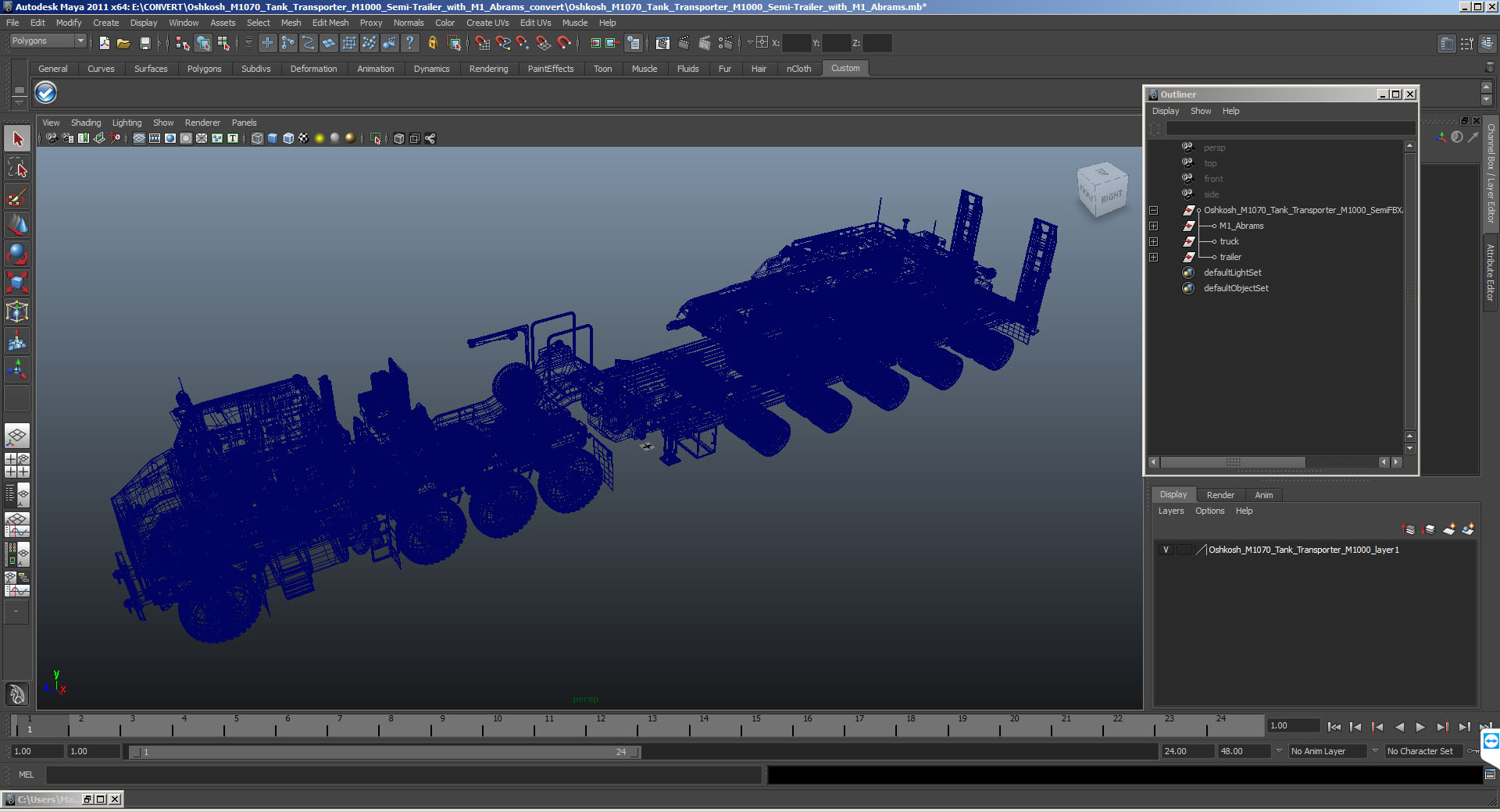Create a new scene from status line
This screenshot has width=1500, height=812.
(x=104, y=43)
